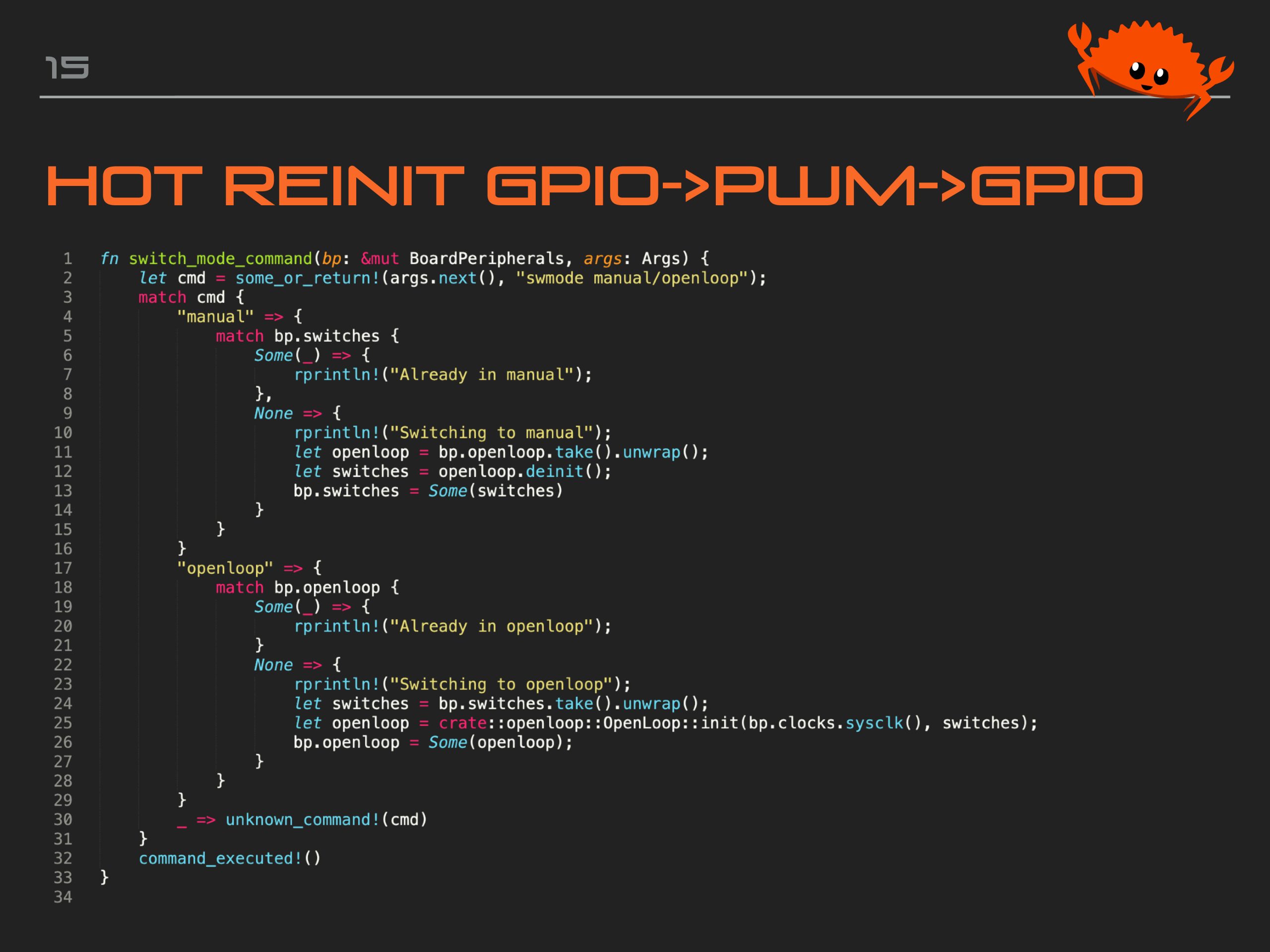Click the command_executed!() macro
The width and height of the screenshot is (1270, 952).
[x=230, y=858]
